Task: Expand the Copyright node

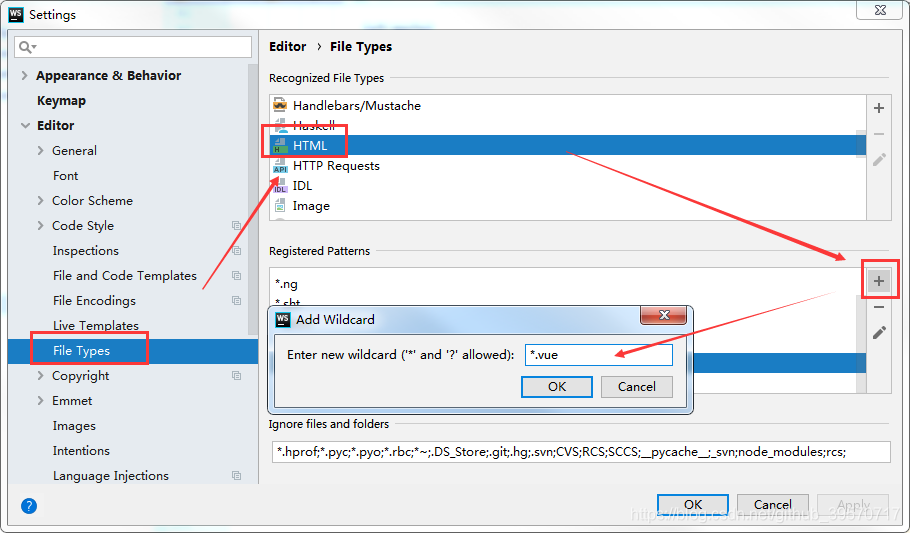Action: click(40, 376)
